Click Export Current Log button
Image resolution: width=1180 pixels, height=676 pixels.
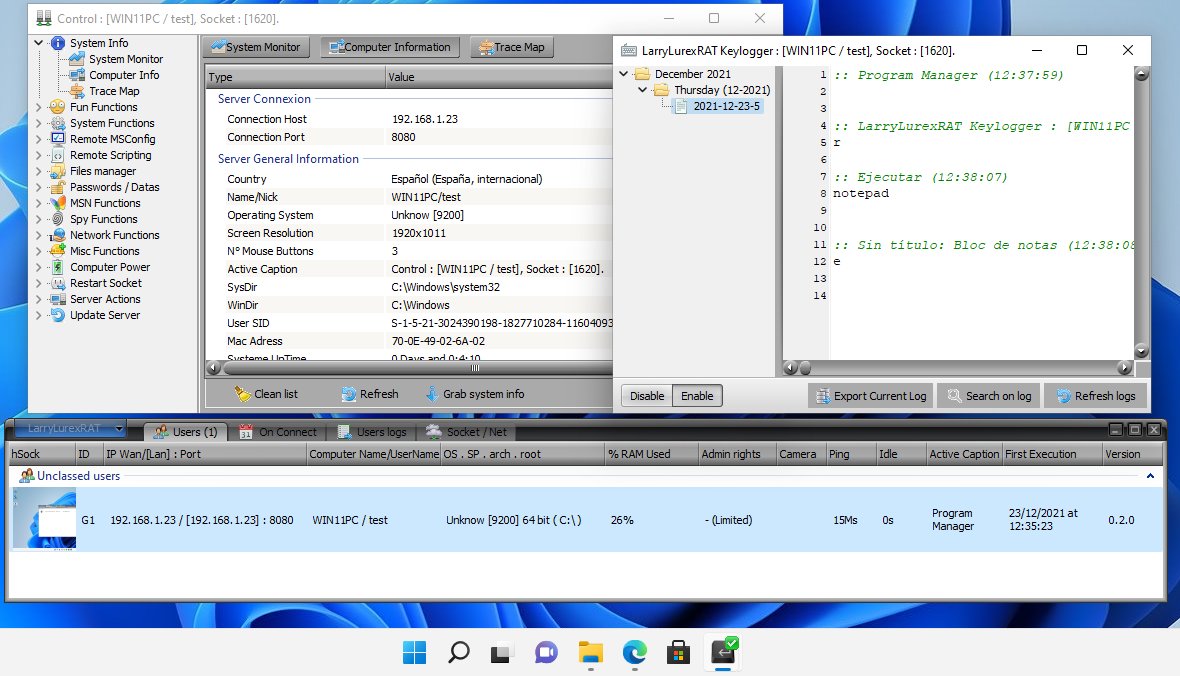click(x=871, y=396)
